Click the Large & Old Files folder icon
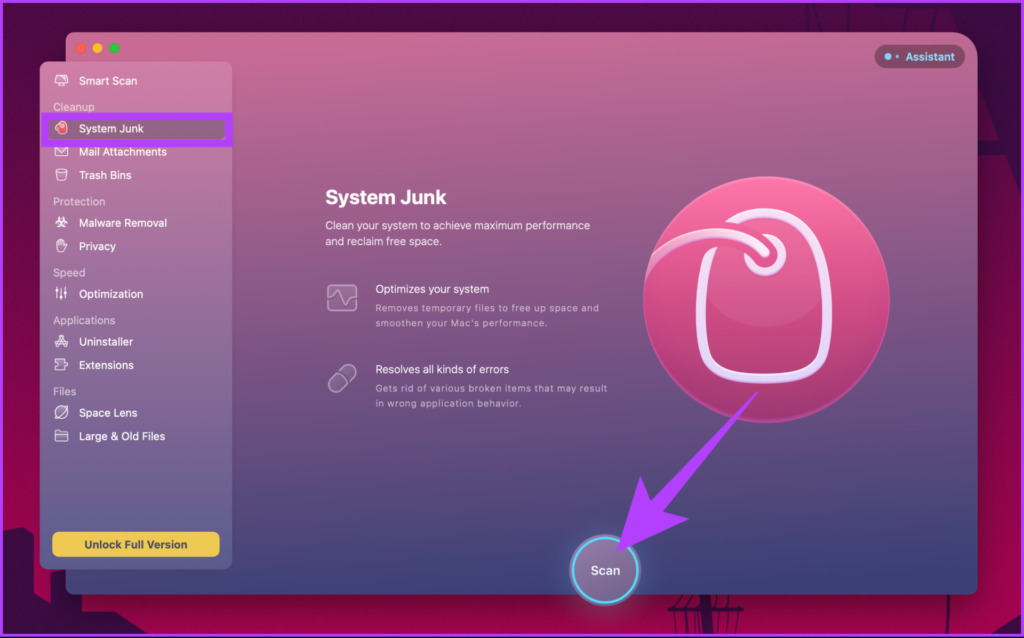The image size is (1024, 638). coord(61,436)
